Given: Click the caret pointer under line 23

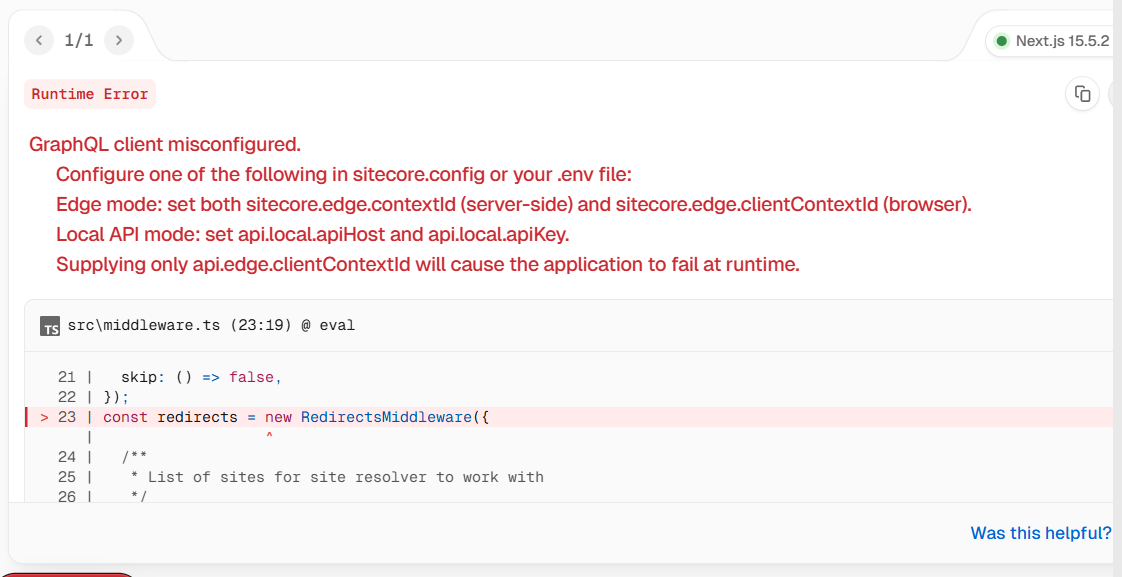Looking at the screenshot, I should tap(269, 434).
